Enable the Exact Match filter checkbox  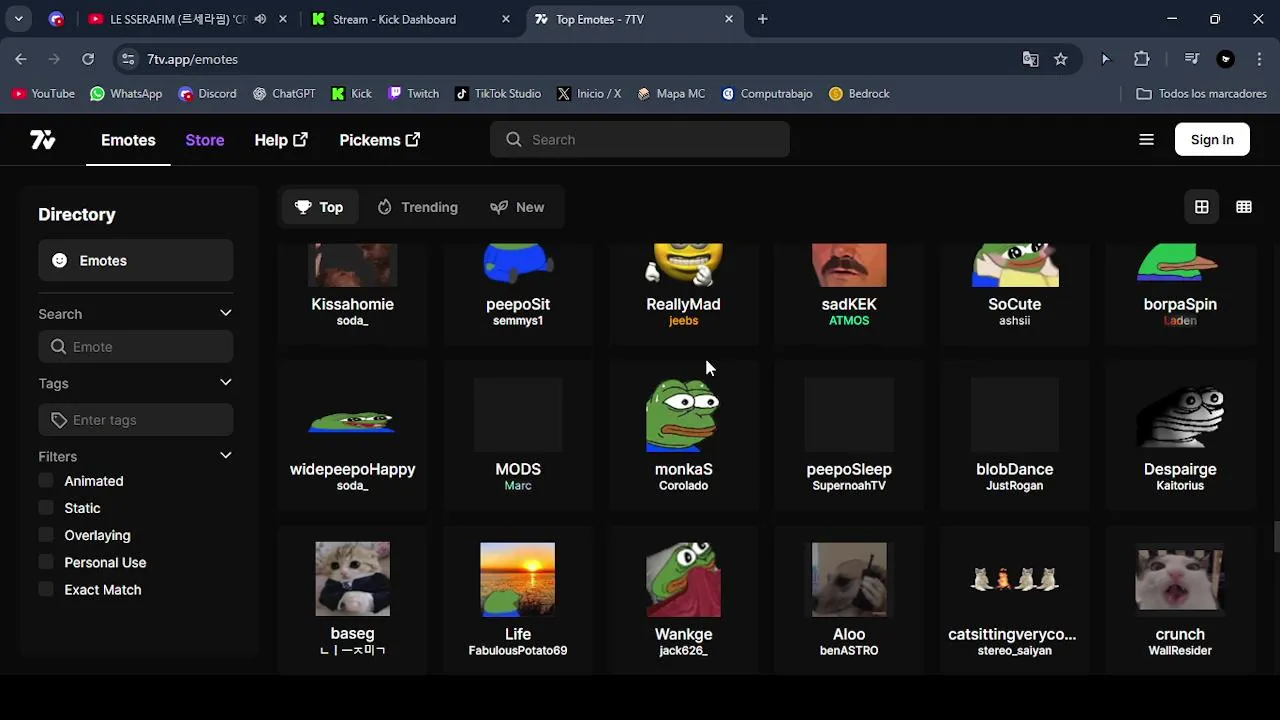click(x=46, y=589)
